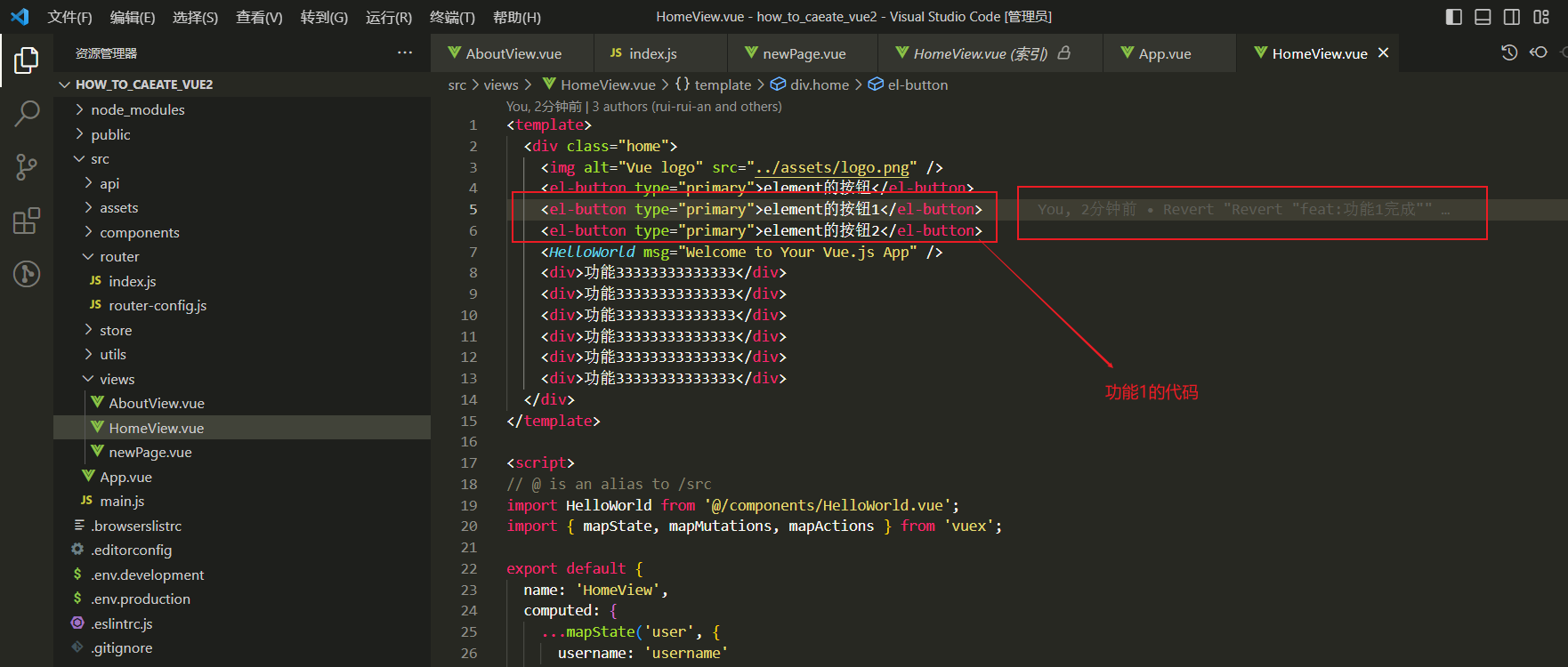Image resolution: width=1568 pixels, height=667 pixels.
Task: Open newPage.vue in the explorer tree
Action: (x=242, y=452)
